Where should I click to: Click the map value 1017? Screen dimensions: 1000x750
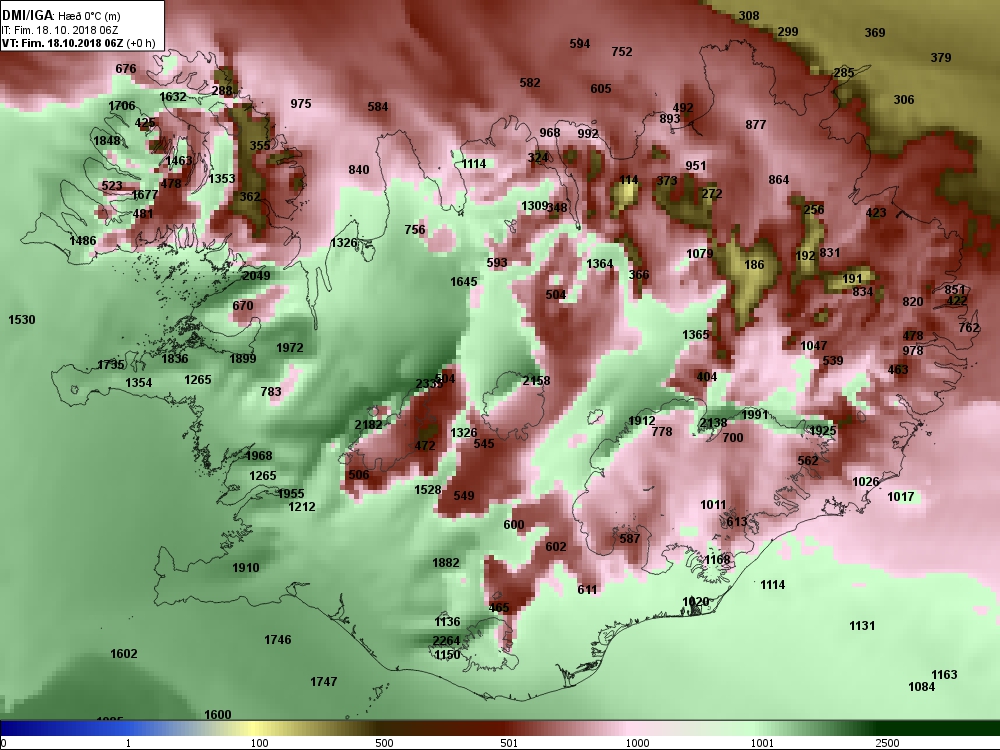point(901,497)
